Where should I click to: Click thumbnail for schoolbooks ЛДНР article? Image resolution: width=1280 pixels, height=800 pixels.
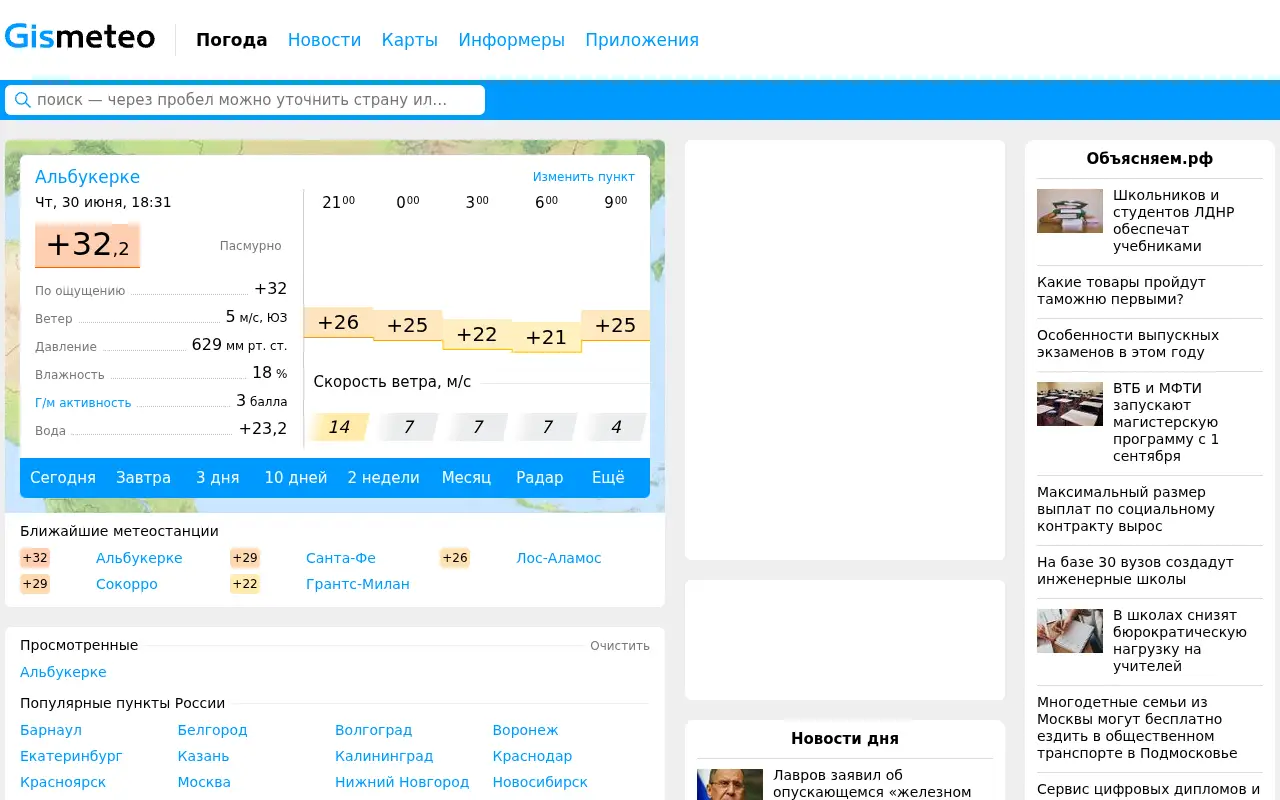[1070, 211]
